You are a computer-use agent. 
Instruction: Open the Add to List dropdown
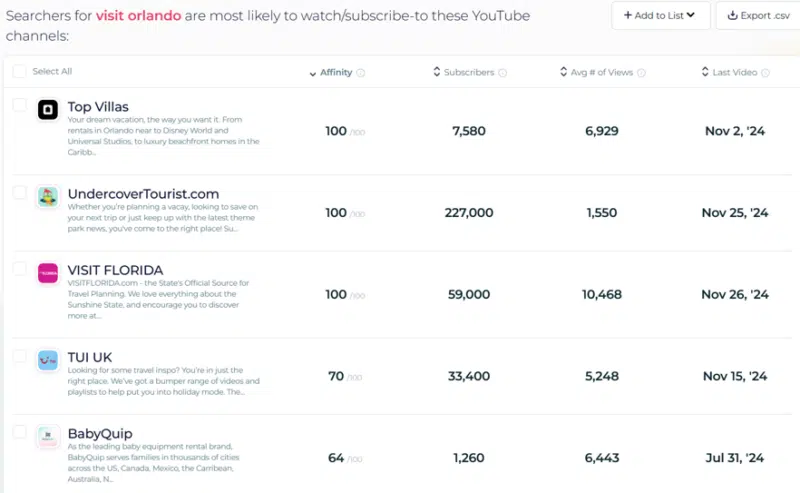(x=660, y=15)
